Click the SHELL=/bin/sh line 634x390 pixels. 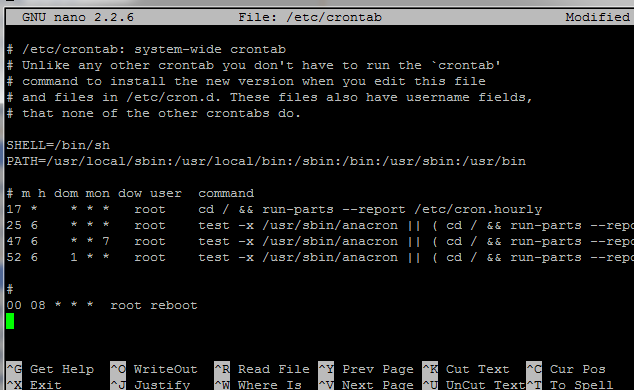point(58,145)
